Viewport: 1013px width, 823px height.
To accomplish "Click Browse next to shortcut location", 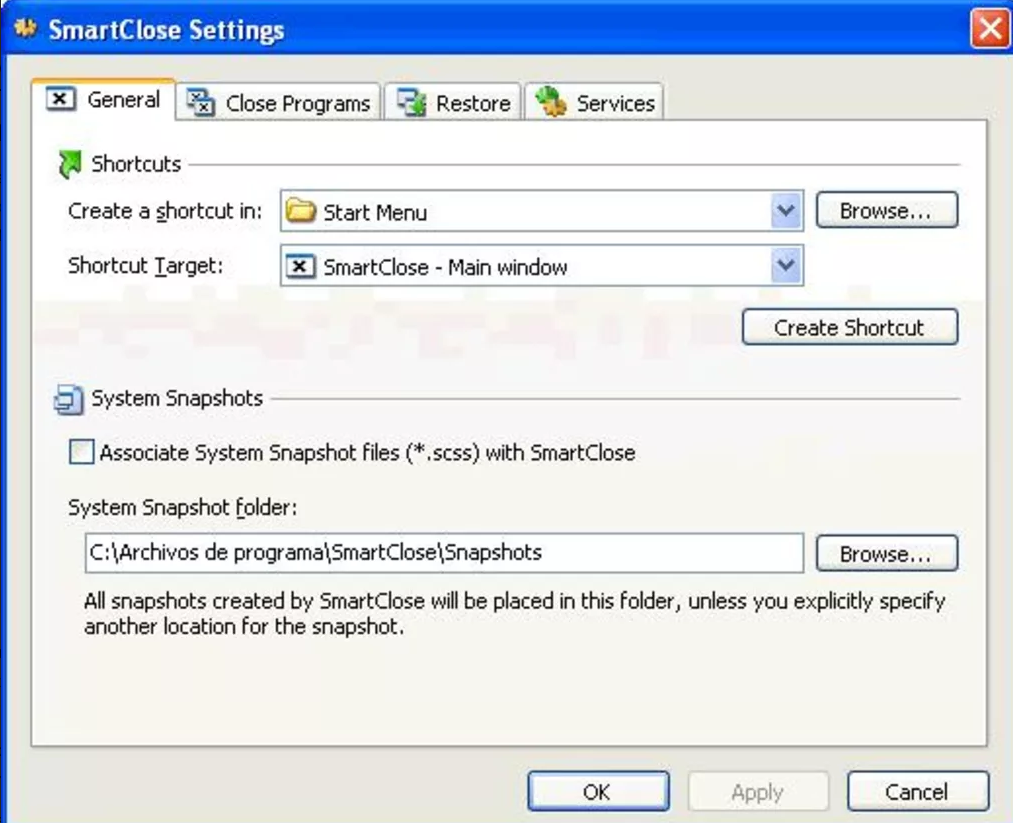I will pos(886,211).
